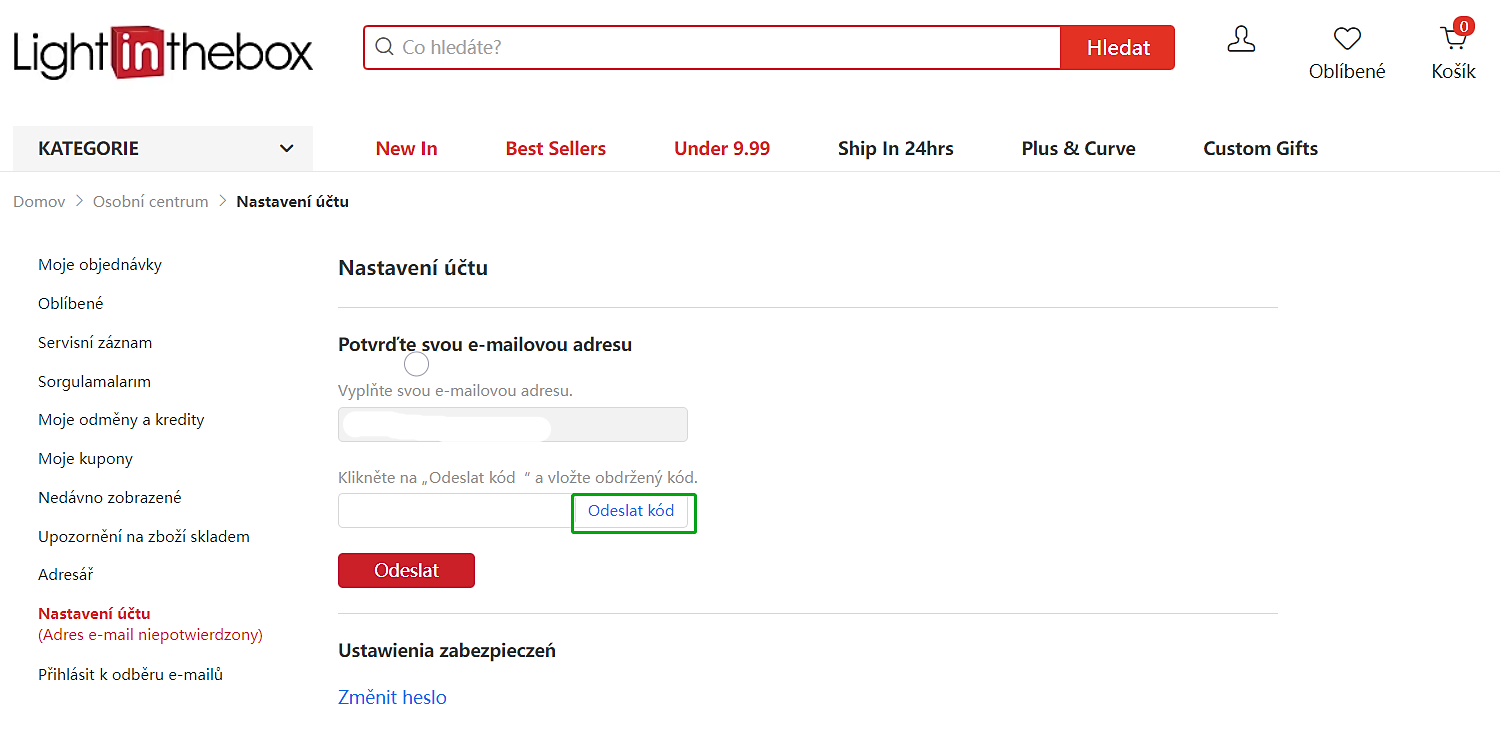
Task: Go to Under 9.99 section
Action: pos(721,148)
